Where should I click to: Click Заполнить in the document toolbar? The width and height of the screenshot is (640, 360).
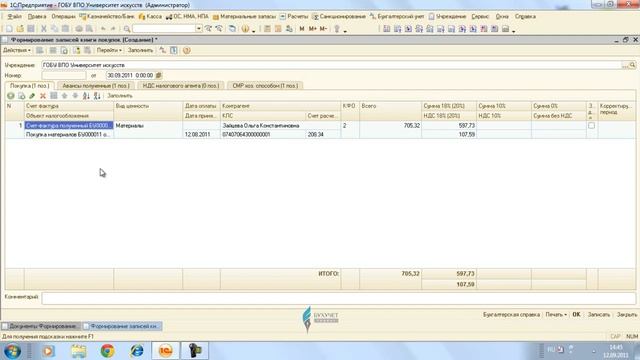pos(140,50)
